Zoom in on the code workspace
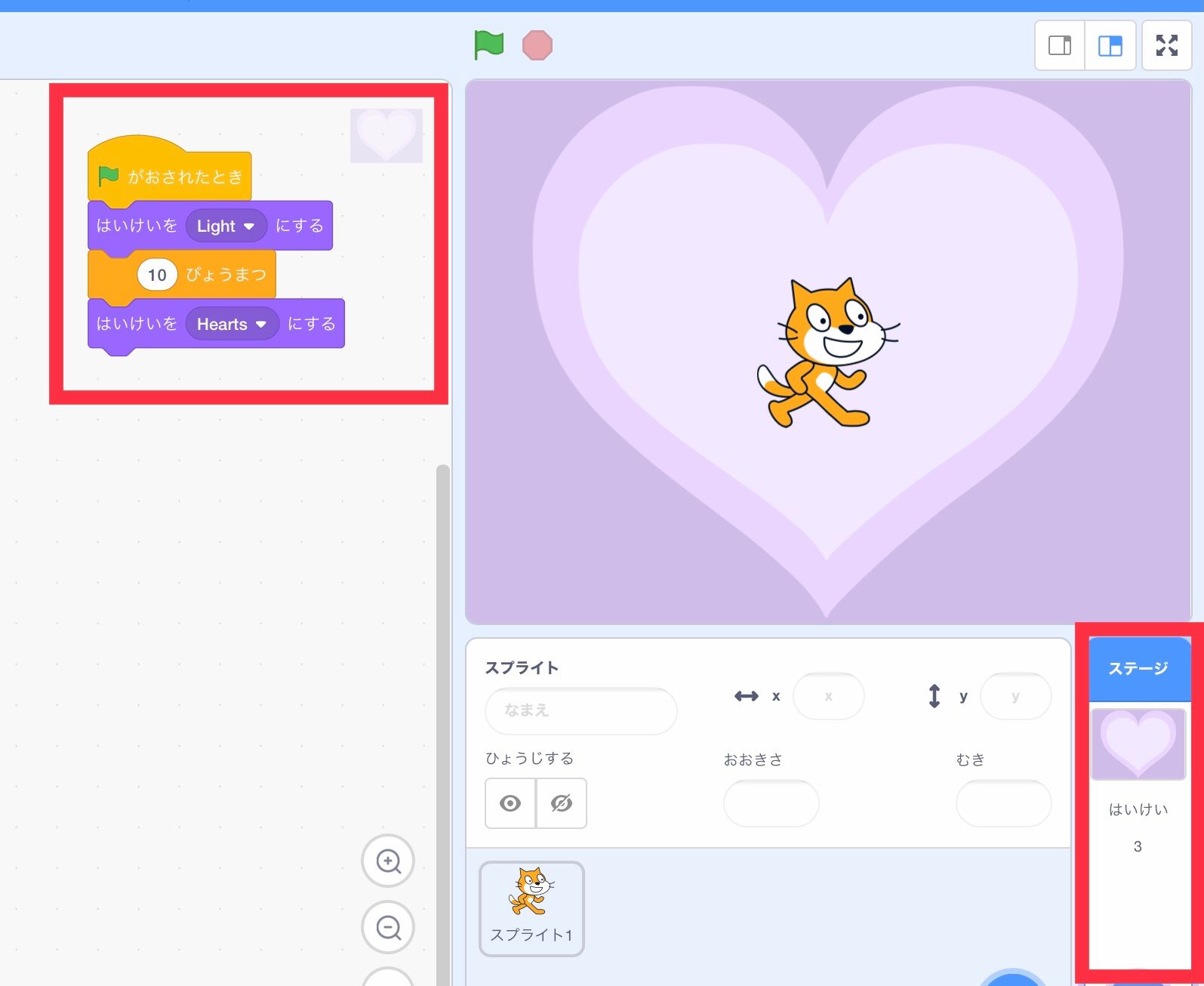This screenshot has width=1204, height=986. point(388,861)
